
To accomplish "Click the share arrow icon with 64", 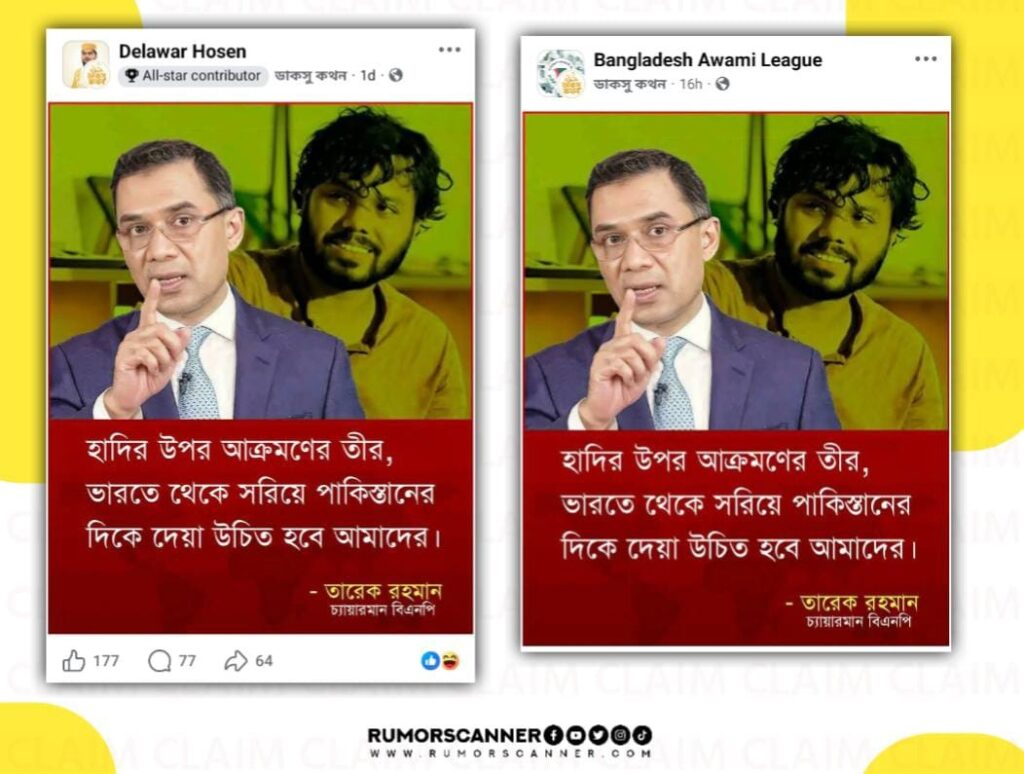I will [x=236, y=661].
